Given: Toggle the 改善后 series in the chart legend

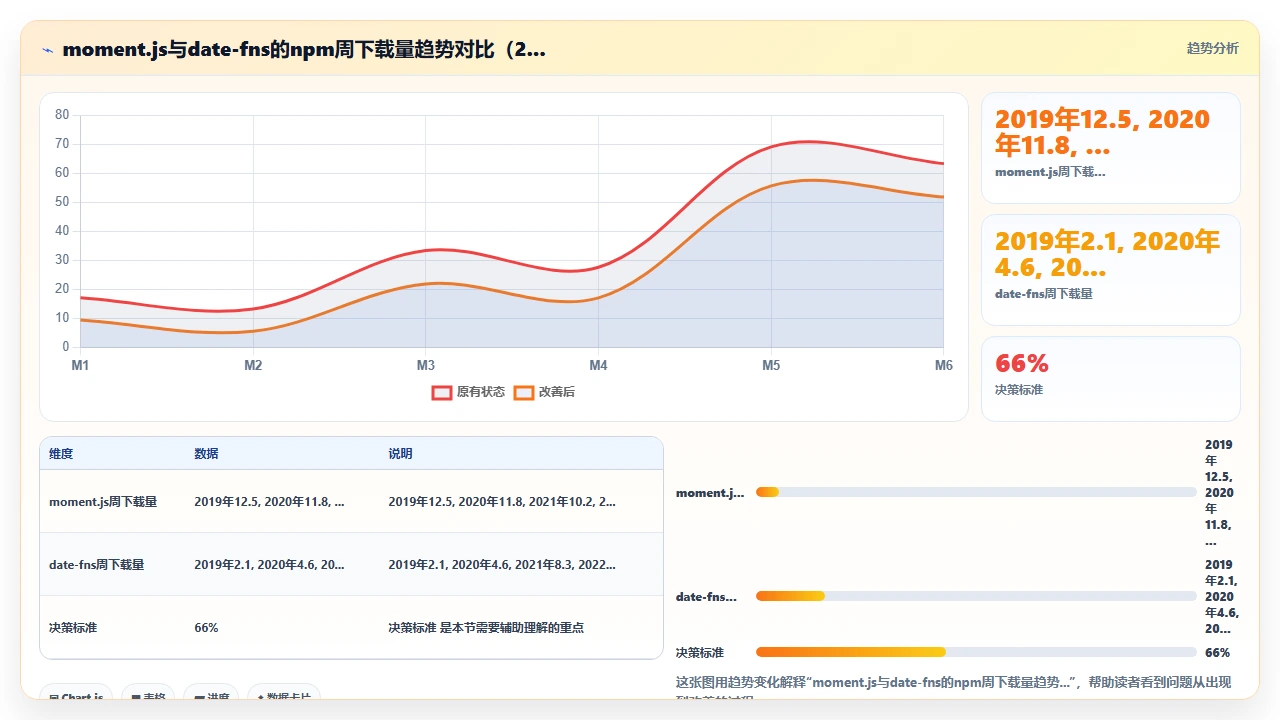Looking at the screenshot, I should point(544,392).
